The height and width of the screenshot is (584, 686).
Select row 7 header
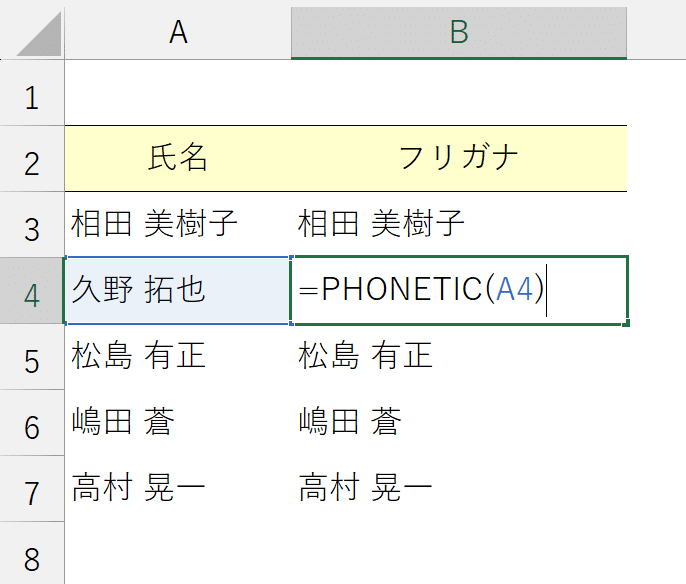tap(32, 489)
